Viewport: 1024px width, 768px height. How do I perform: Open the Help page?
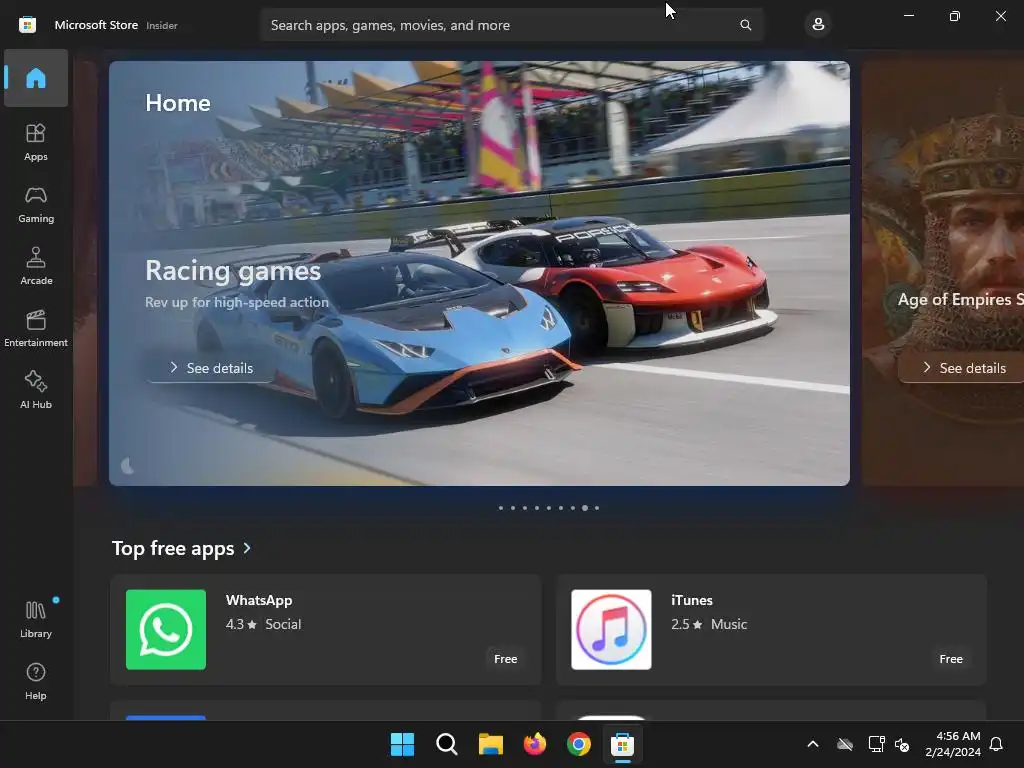[36, 681]
